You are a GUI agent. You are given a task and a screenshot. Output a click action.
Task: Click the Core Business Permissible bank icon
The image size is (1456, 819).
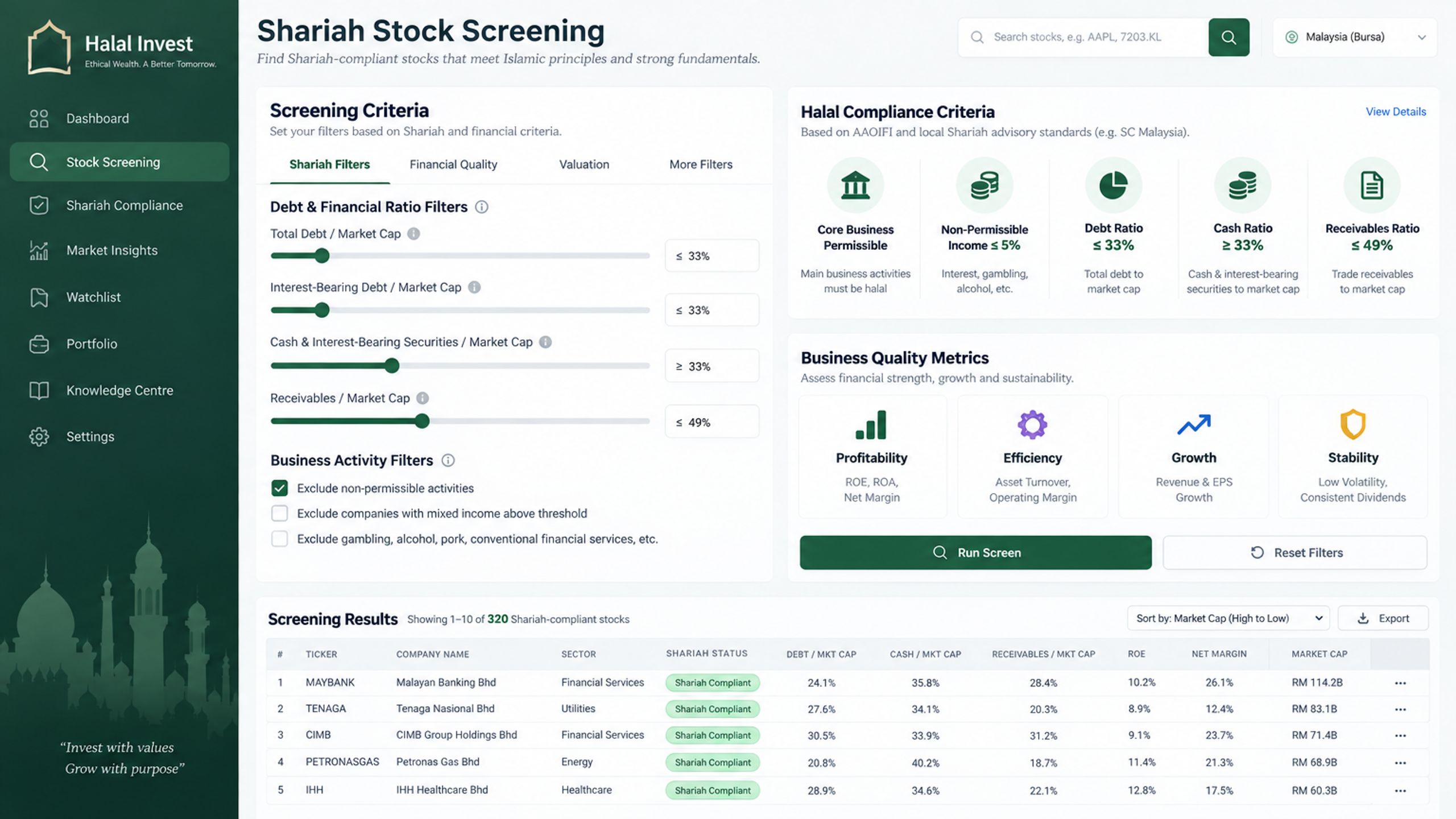tap(855, 185)
